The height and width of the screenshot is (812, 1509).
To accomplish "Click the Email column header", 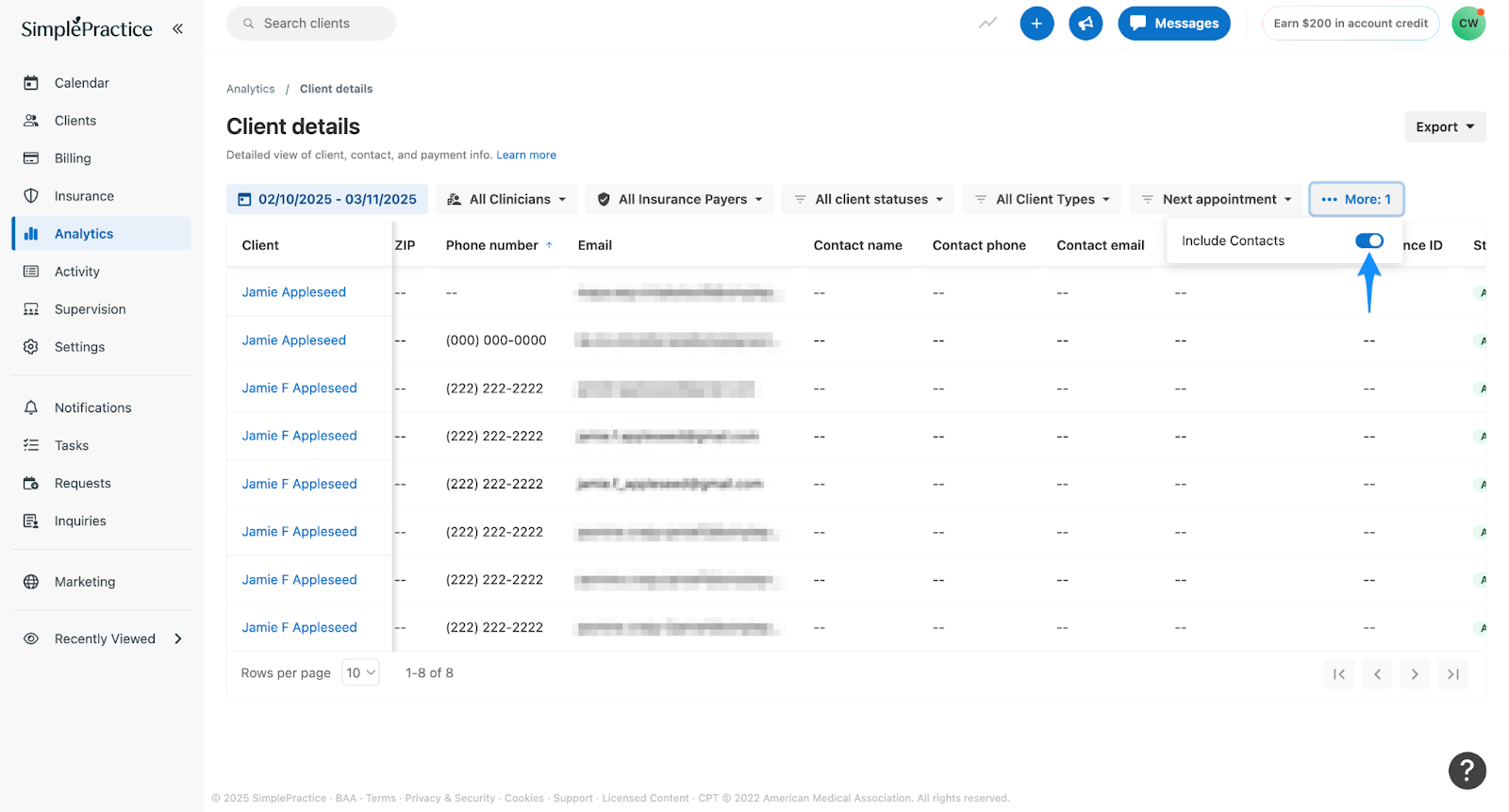I will (595, 245).
